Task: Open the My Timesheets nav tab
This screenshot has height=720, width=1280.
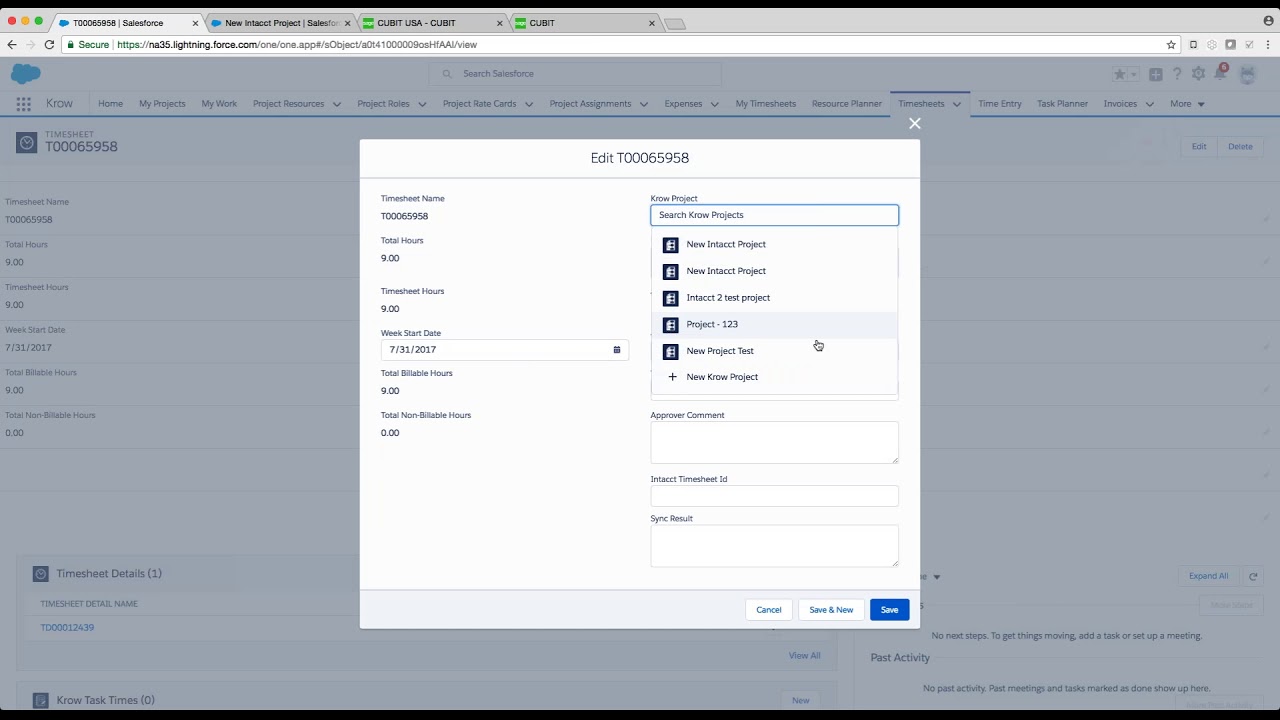Action: pyautogui.click(x=766, y=104)
